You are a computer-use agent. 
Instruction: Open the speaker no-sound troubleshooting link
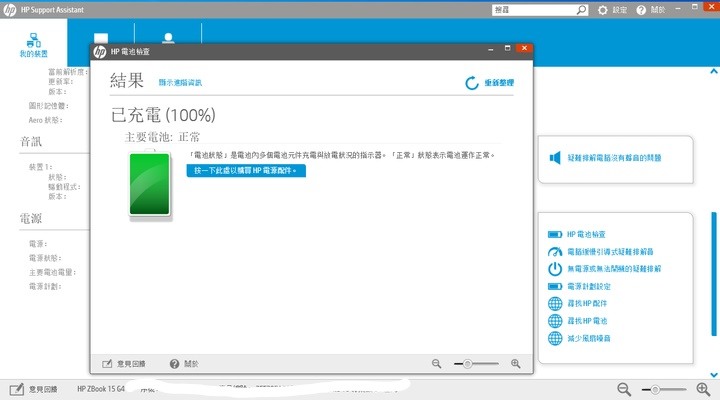606,158
